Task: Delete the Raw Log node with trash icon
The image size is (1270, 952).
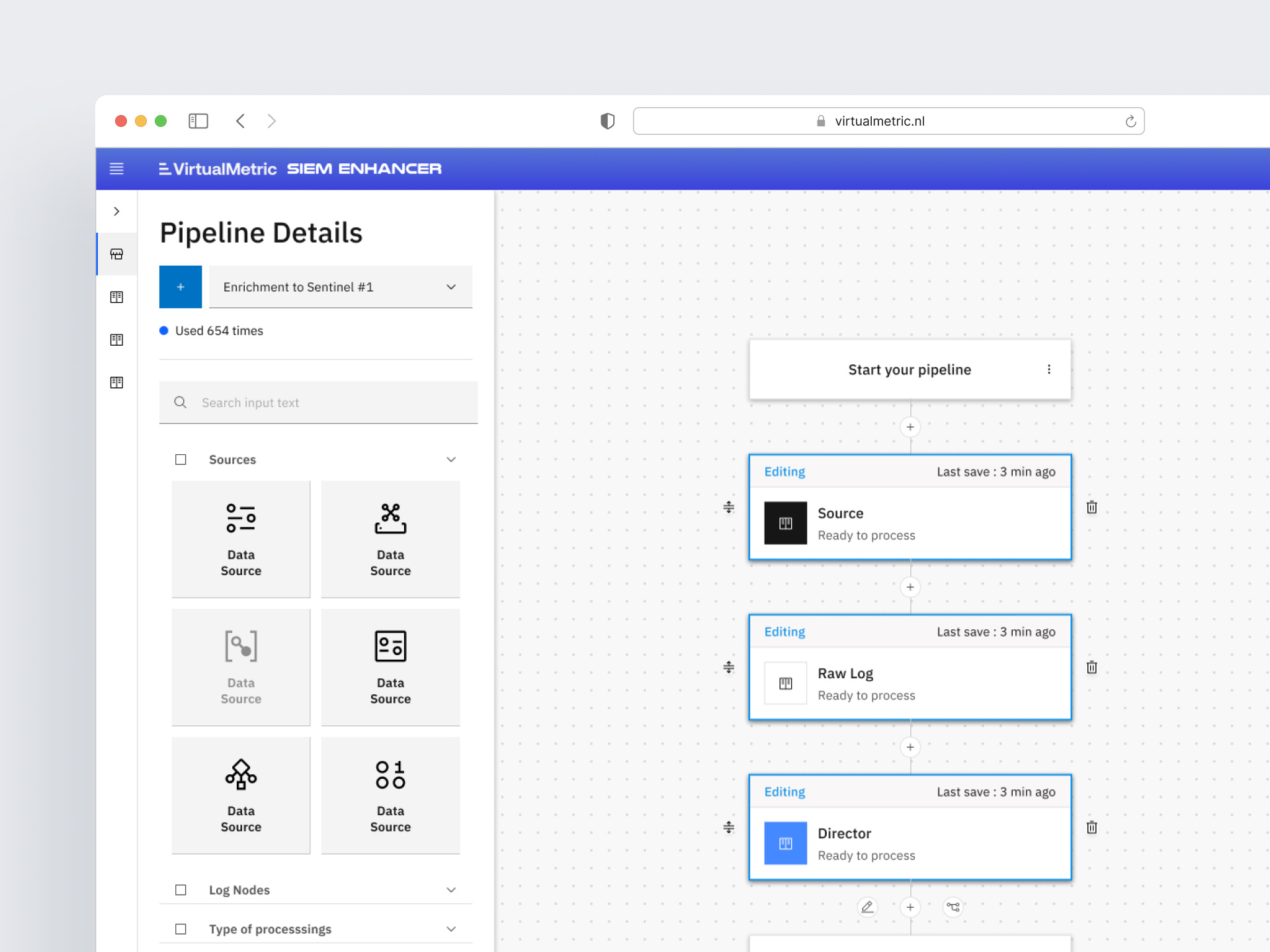Action: click(1092, 667)
